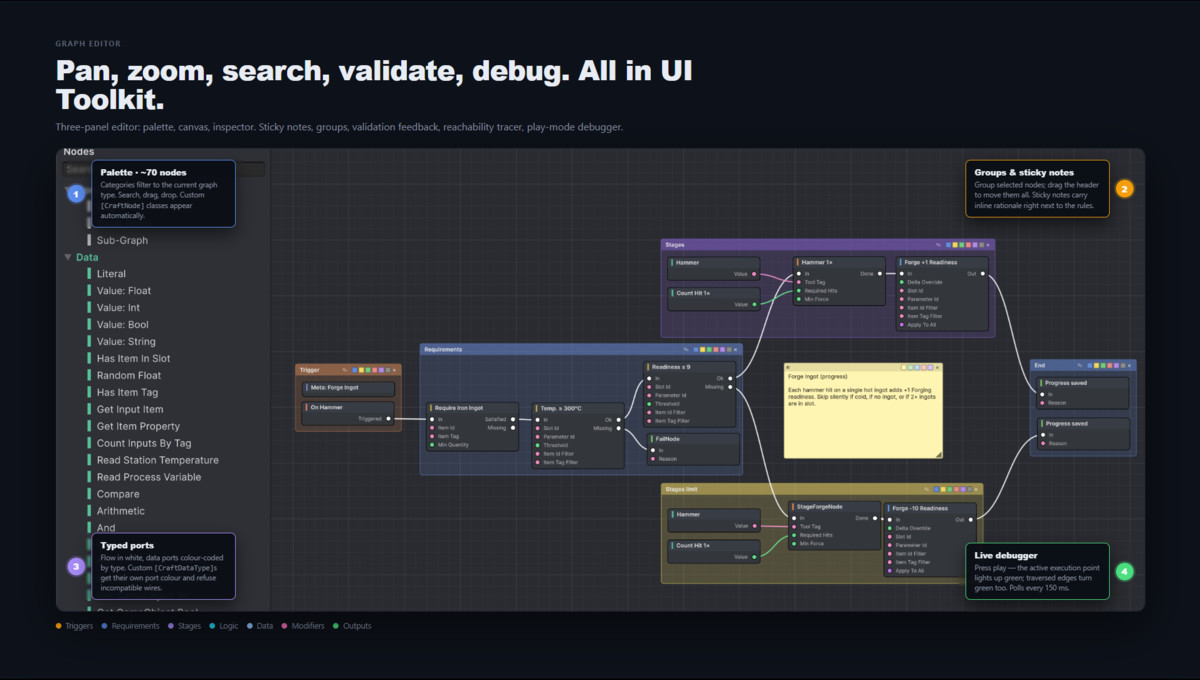Rename the Stages group via pencil icon
The width and height of the screenshot is (1200, 680).
tap(938, 245)
